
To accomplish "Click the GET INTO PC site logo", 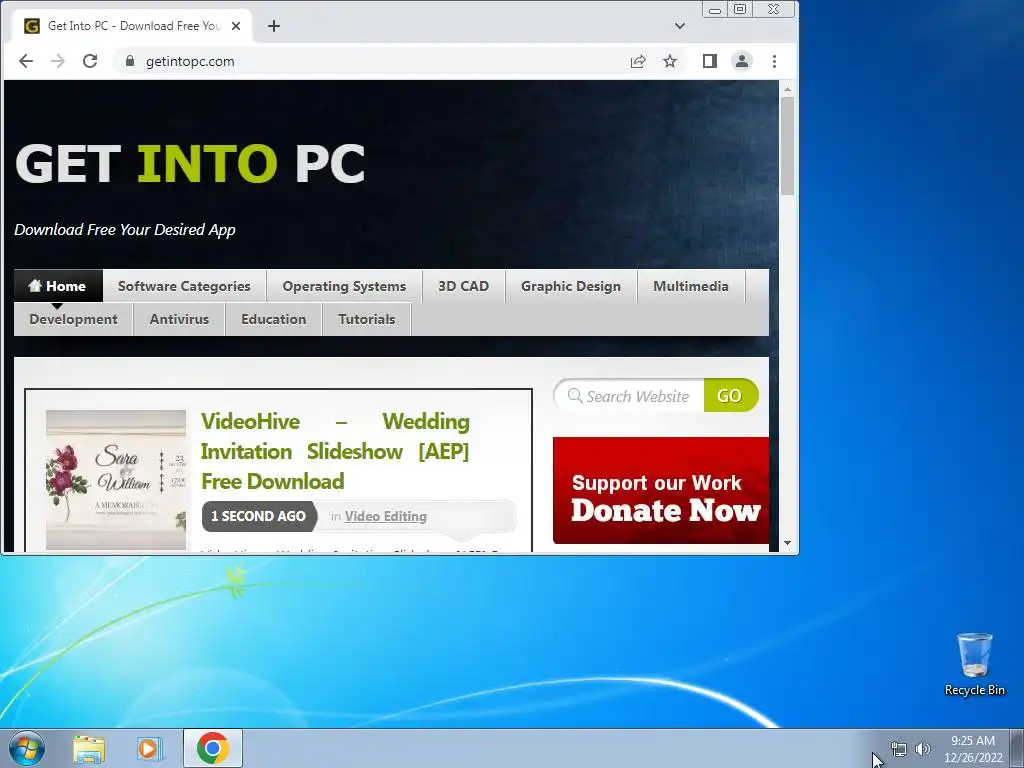I will pyautogui.click(x=190, y=163).
